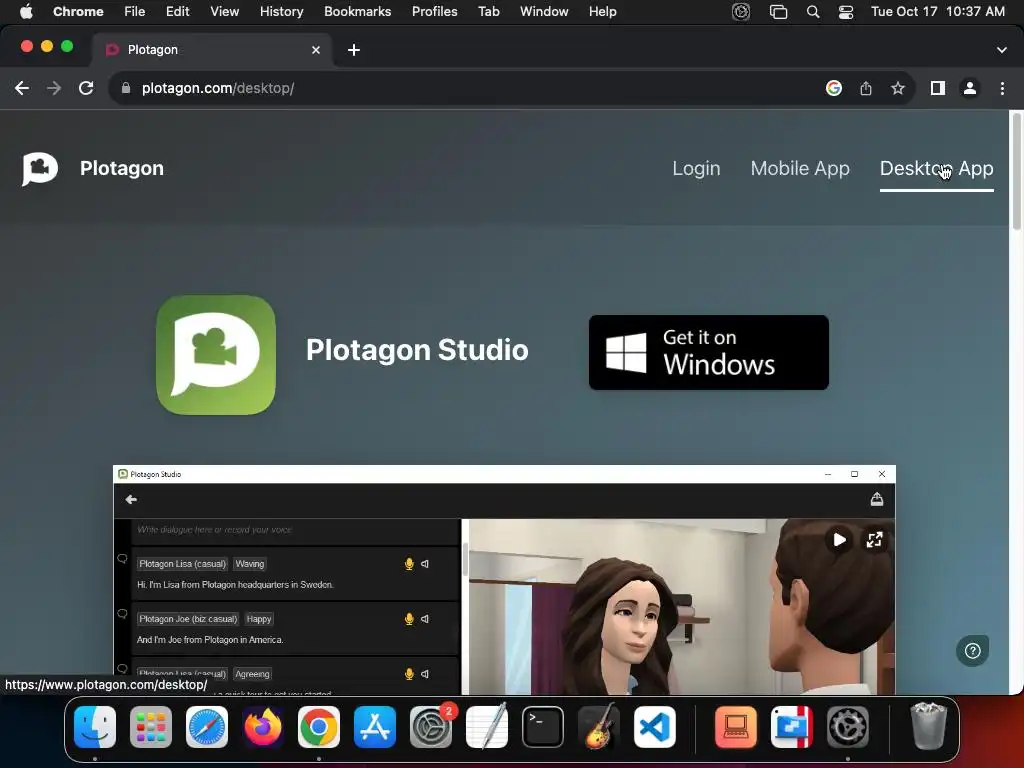Click the browser forward arrow
The height and width of the screenshot is (768, 1024).
click(54, 88)
